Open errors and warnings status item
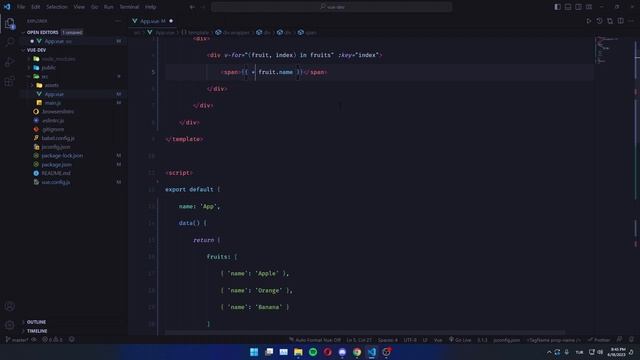 point(53,340)
